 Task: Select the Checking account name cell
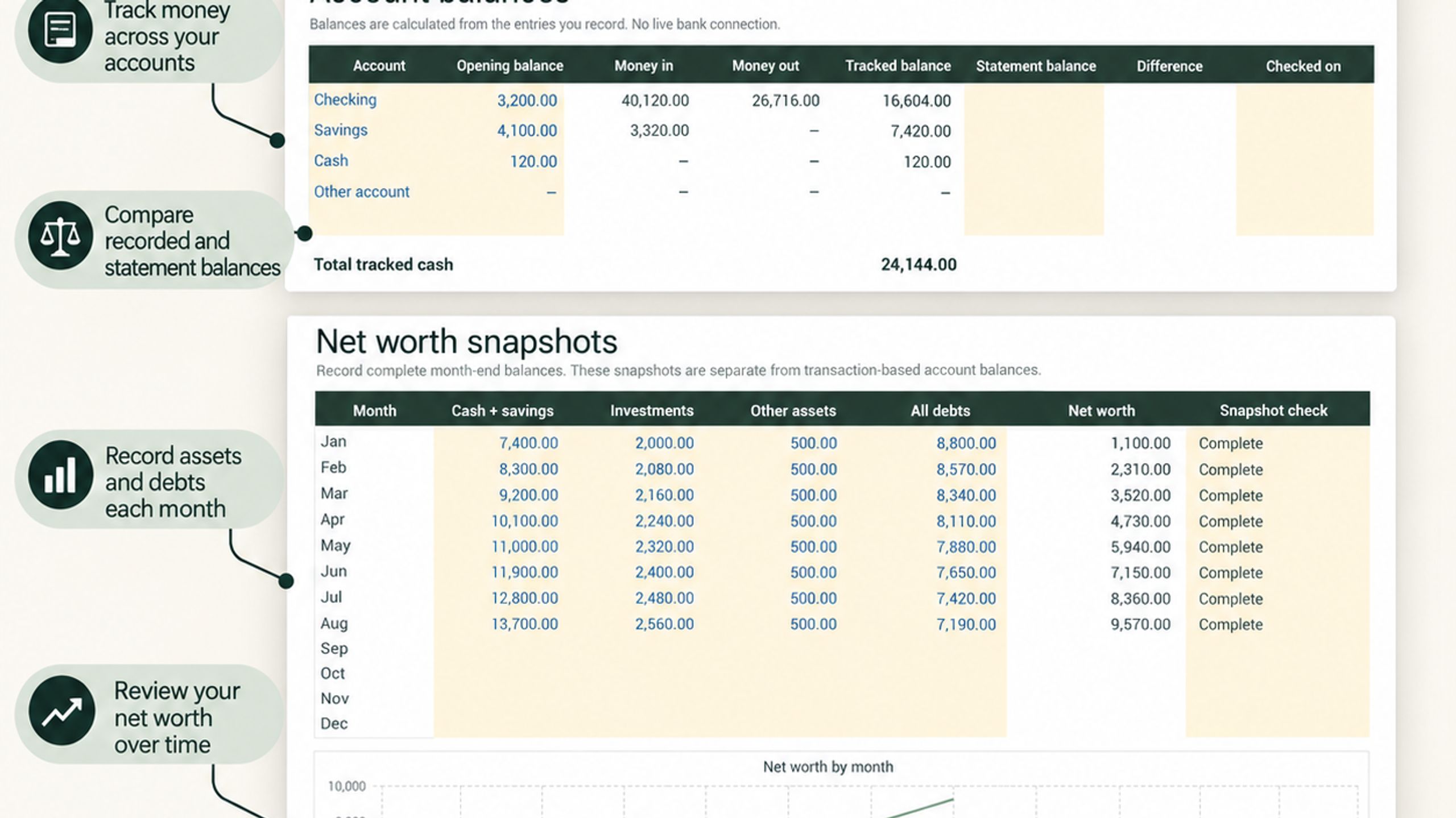(345, 100)
